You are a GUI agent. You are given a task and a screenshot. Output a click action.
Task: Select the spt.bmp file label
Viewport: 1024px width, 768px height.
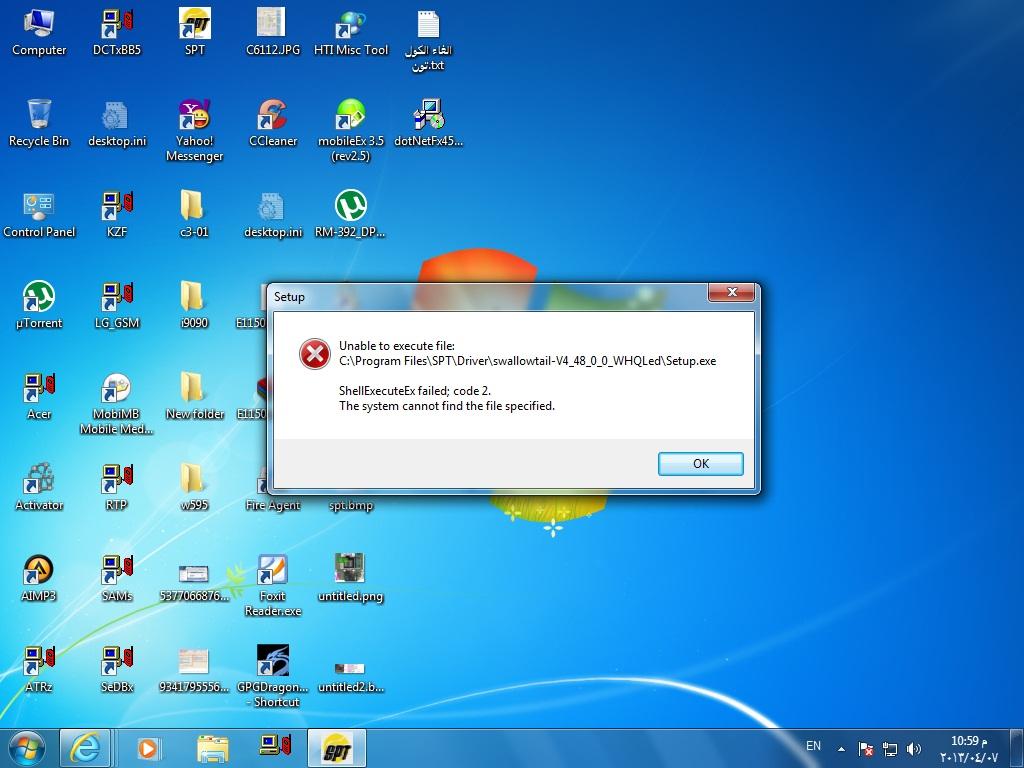[351, 505]
